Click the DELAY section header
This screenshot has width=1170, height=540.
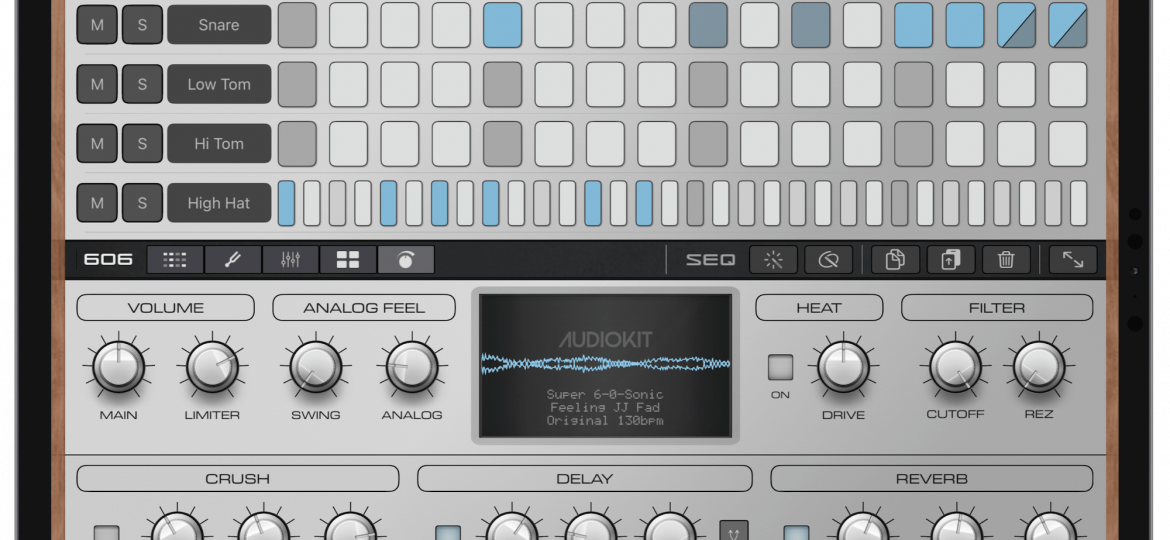[x=585, y=478]
